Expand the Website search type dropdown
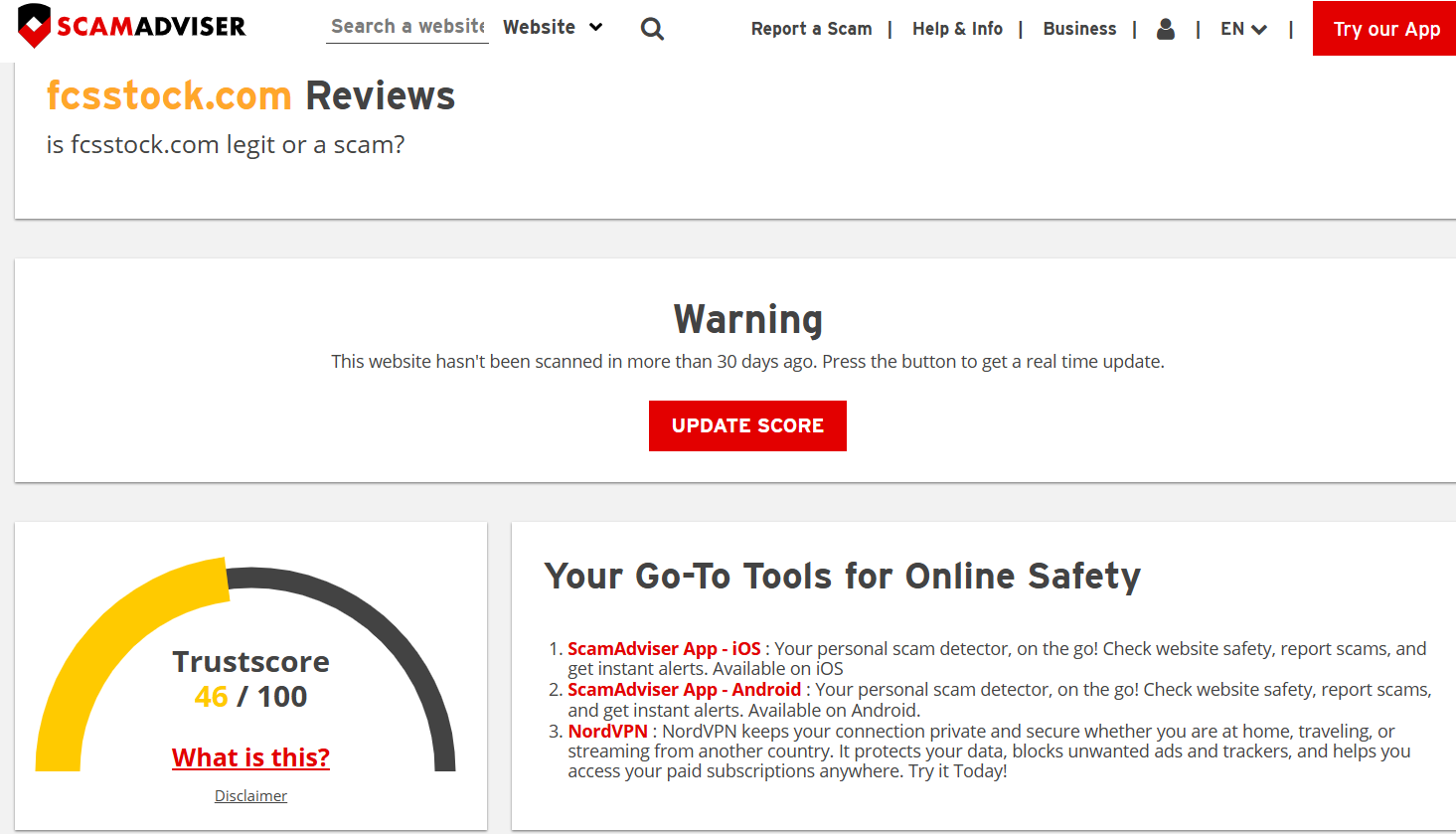The height and width of the screenshot is (834, 1456). (x=553, y=27)
